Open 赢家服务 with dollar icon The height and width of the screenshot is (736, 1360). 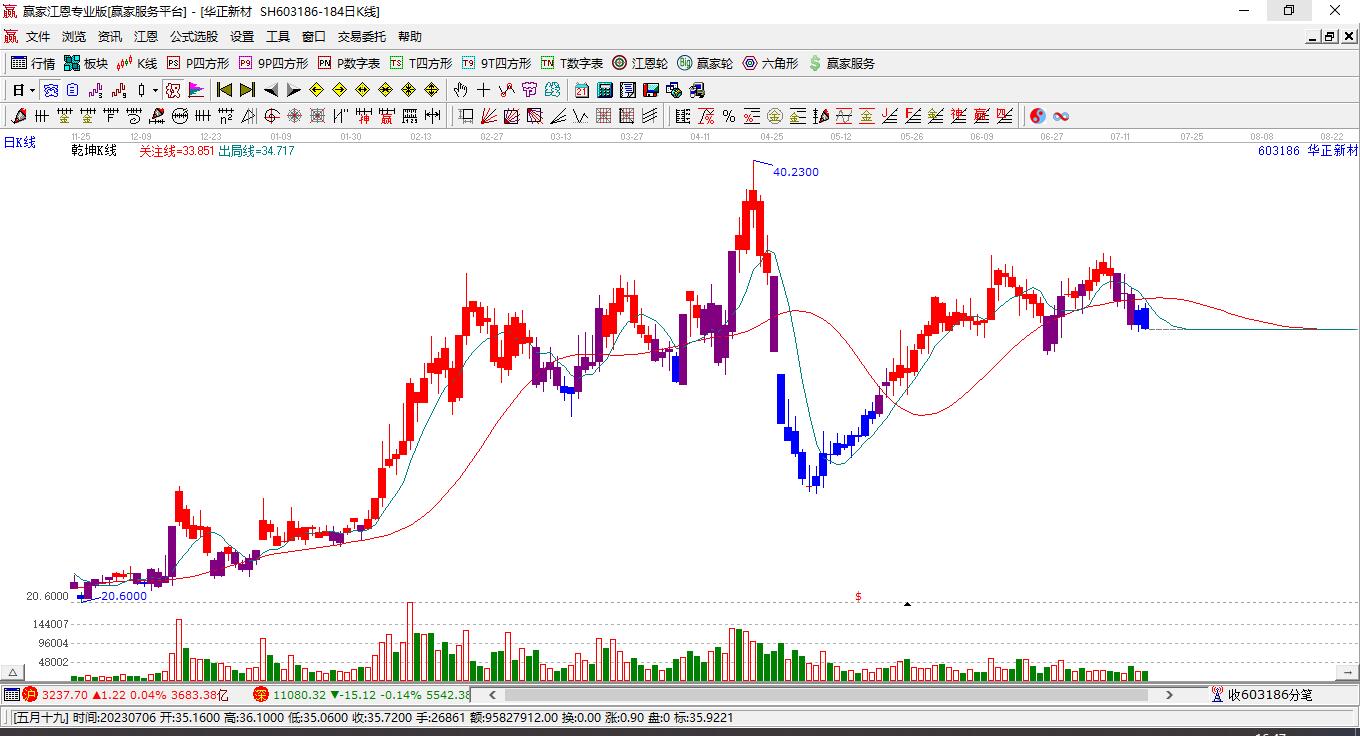click(x=841, y=63)
